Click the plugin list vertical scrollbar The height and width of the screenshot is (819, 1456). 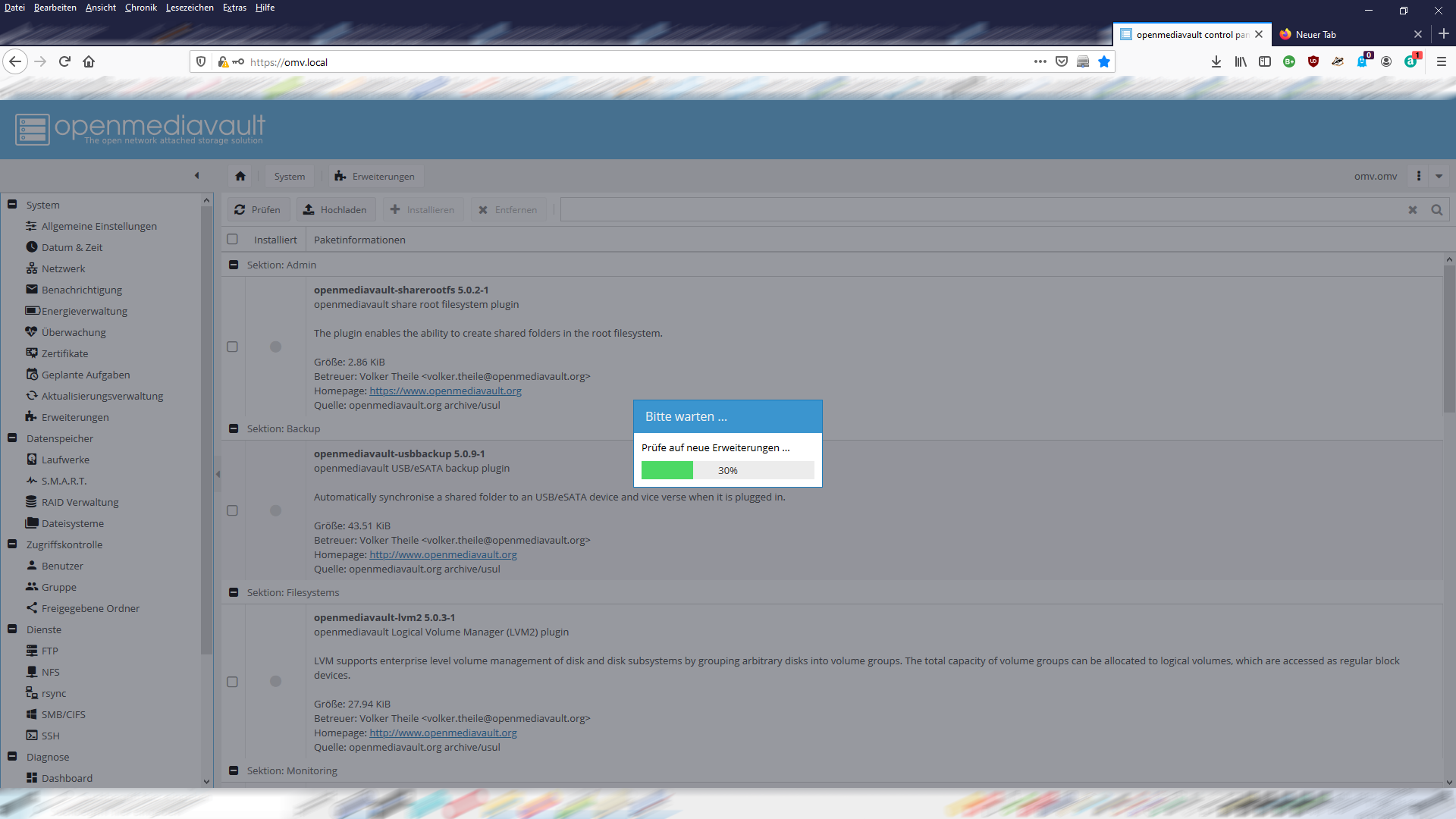[x=1449, y=337]
